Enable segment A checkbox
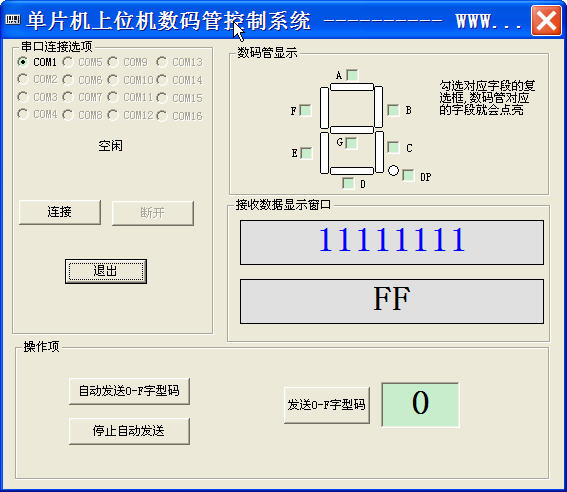Screen dimensions: 567x492 click(x=352, y=75)
